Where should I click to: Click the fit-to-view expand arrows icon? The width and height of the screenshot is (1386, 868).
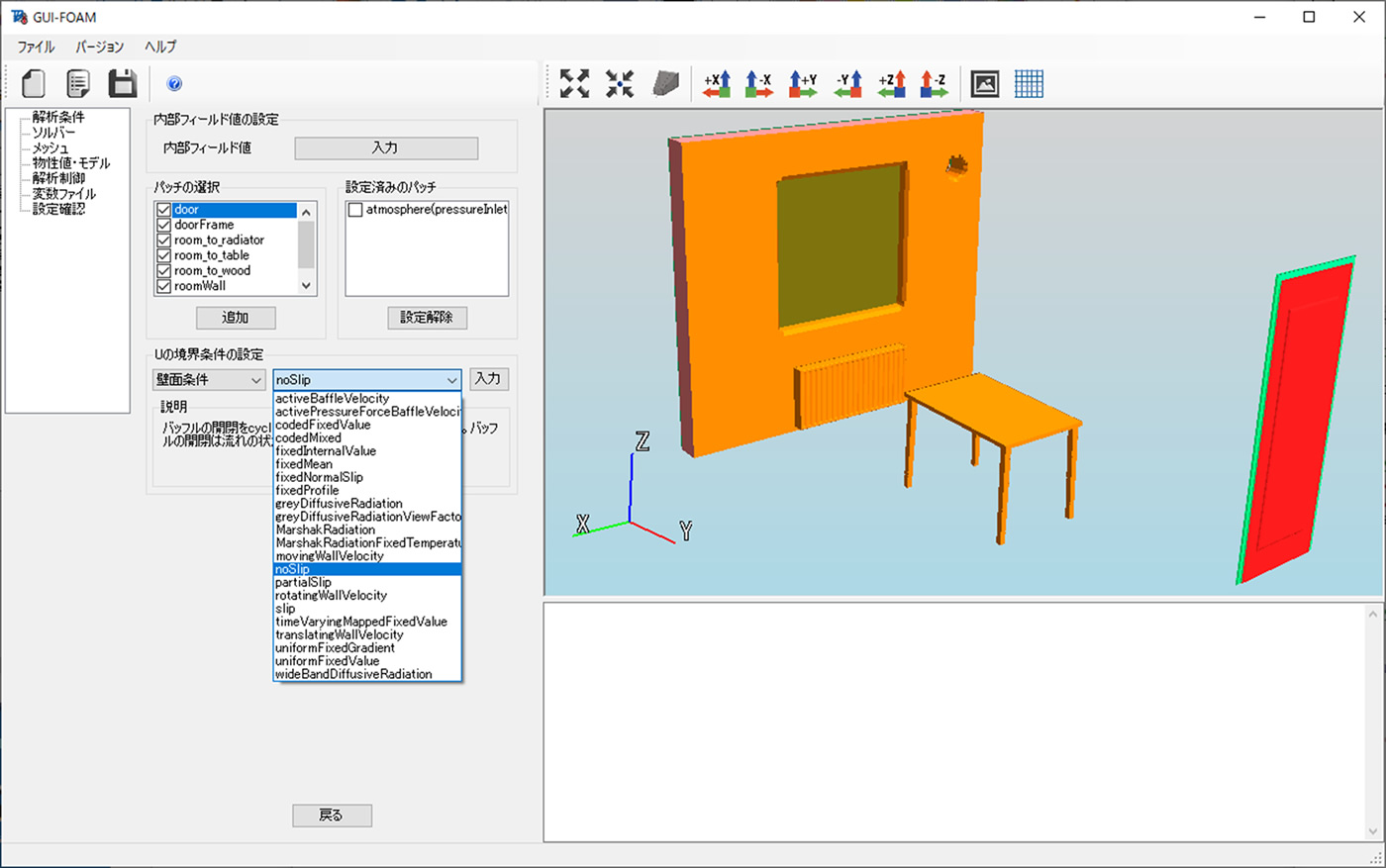tap(574, 84)
